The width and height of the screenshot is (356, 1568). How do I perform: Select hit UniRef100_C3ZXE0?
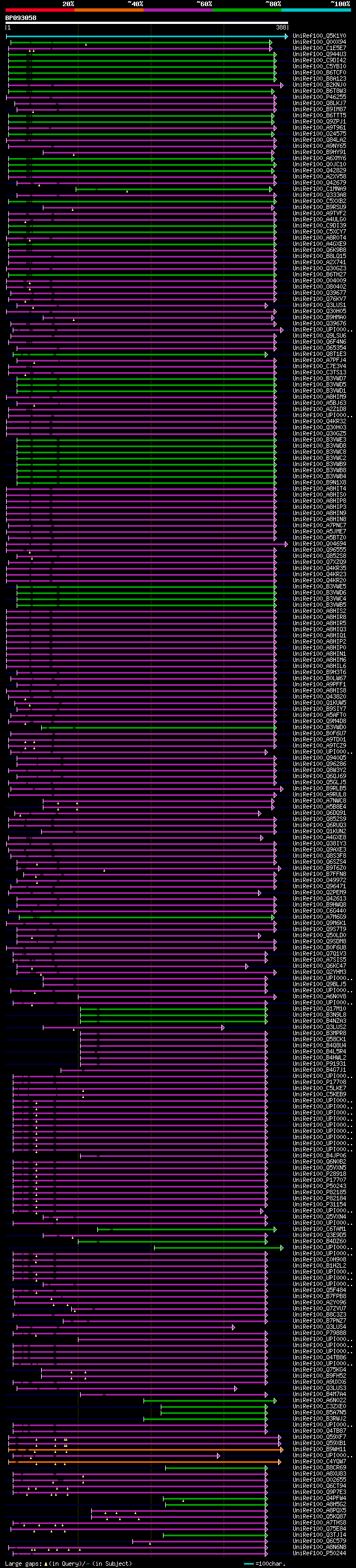point(319,1406)
